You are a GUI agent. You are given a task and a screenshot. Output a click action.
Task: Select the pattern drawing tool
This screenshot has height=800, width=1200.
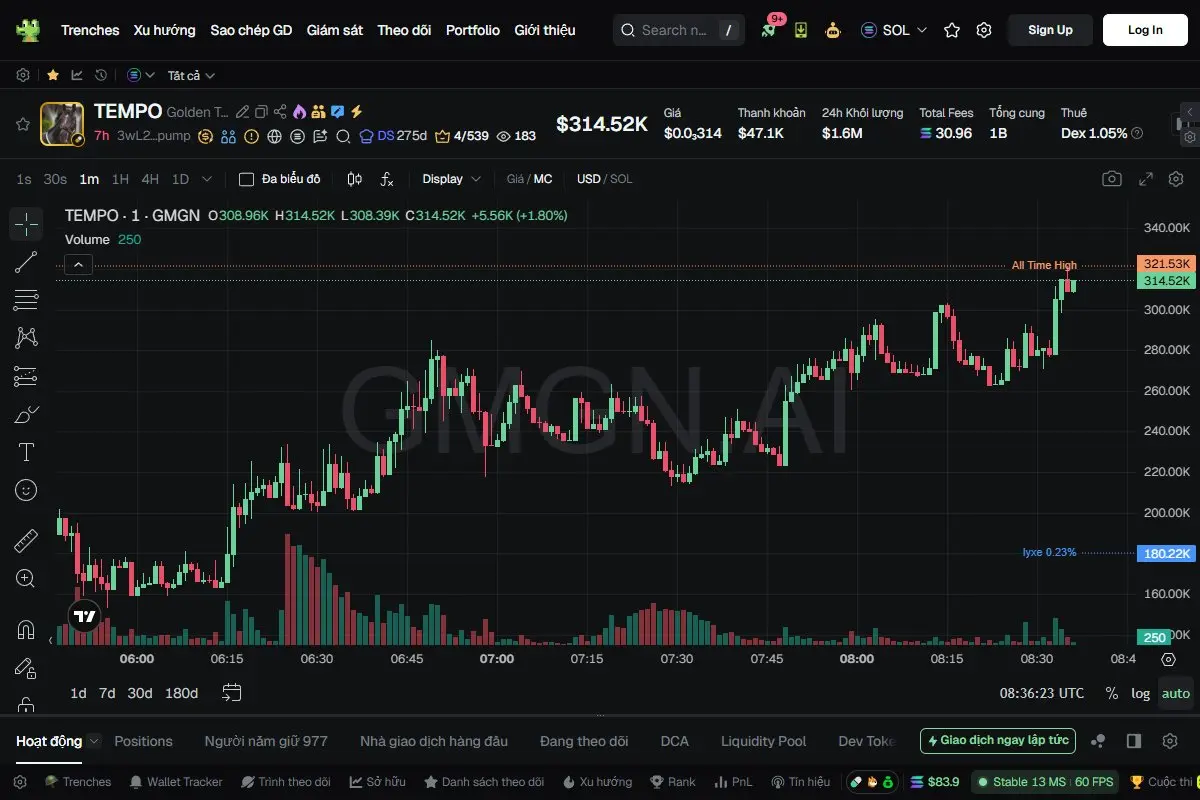26,338
